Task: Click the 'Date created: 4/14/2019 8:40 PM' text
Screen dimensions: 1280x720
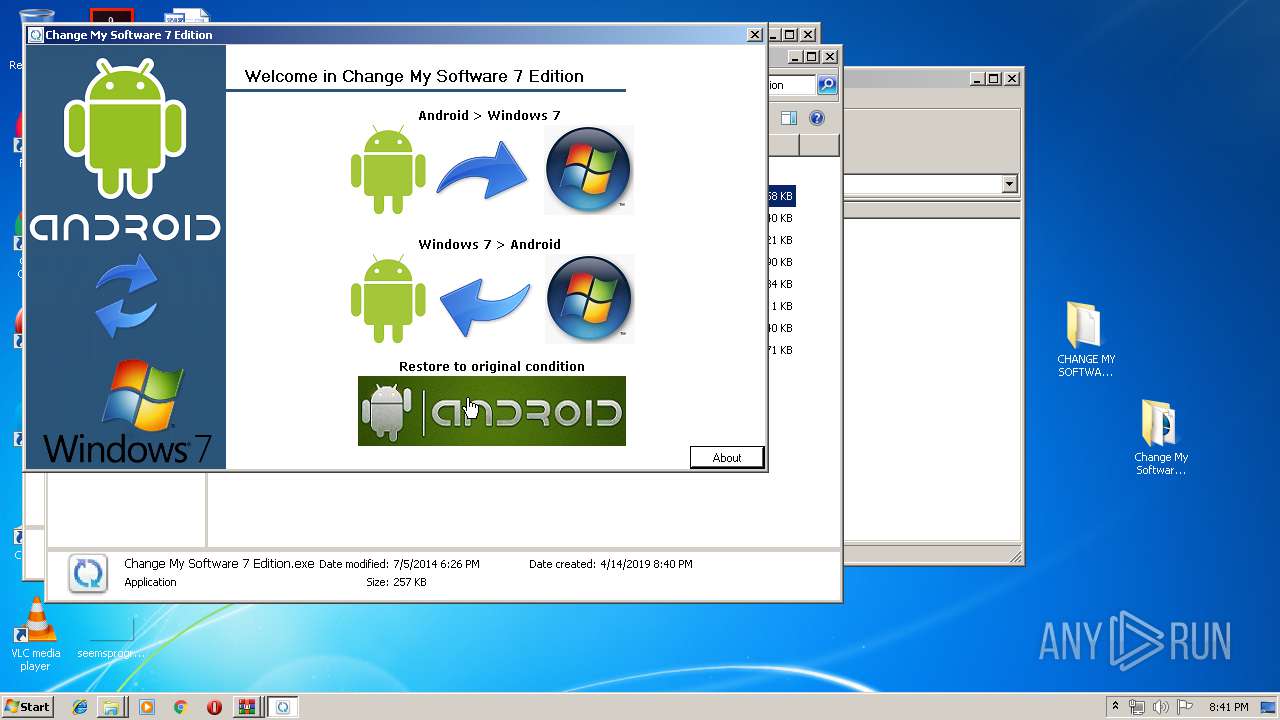Action: pos(610,564)
